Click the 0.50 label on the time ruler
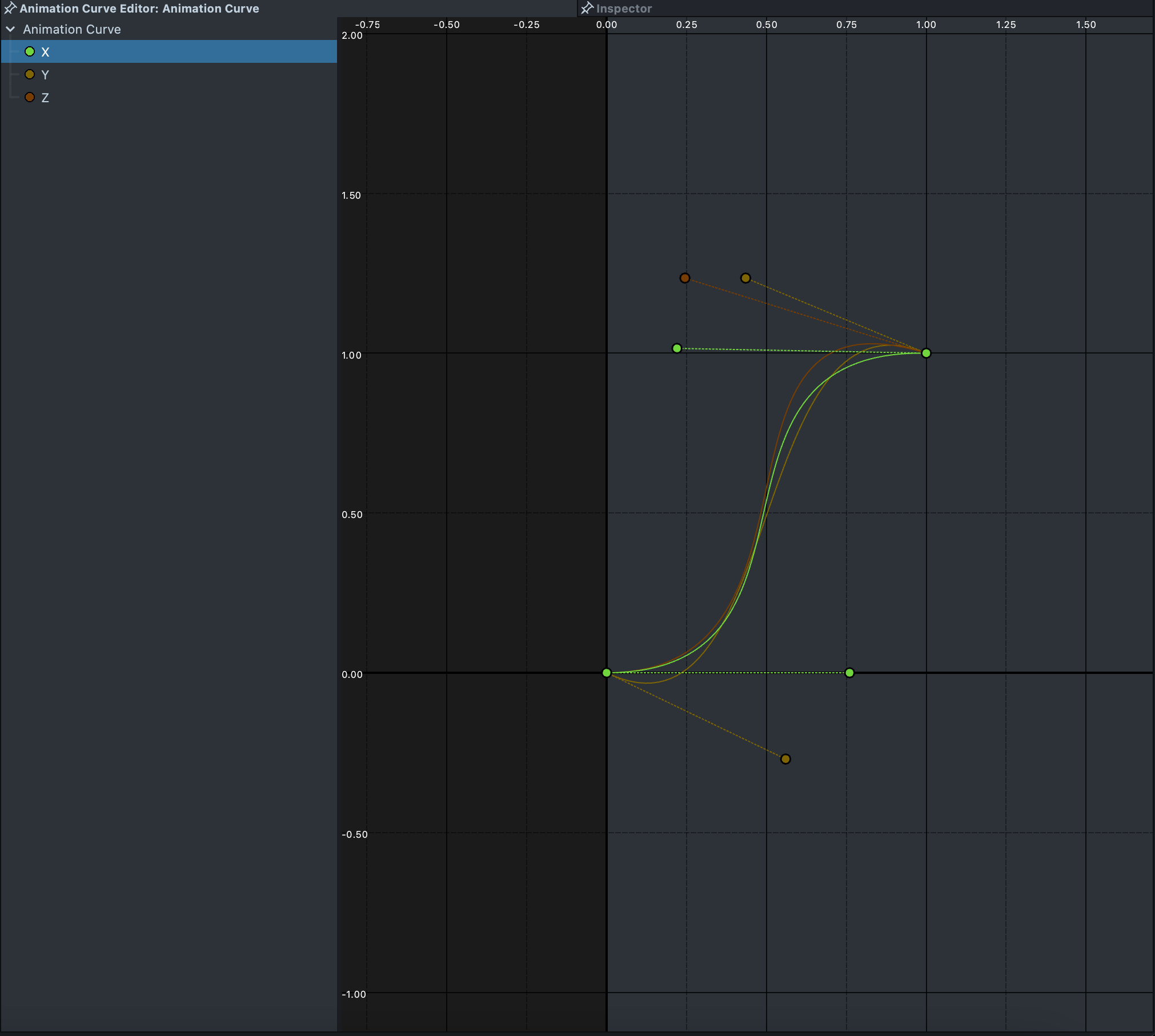 (x=766, y=25)
